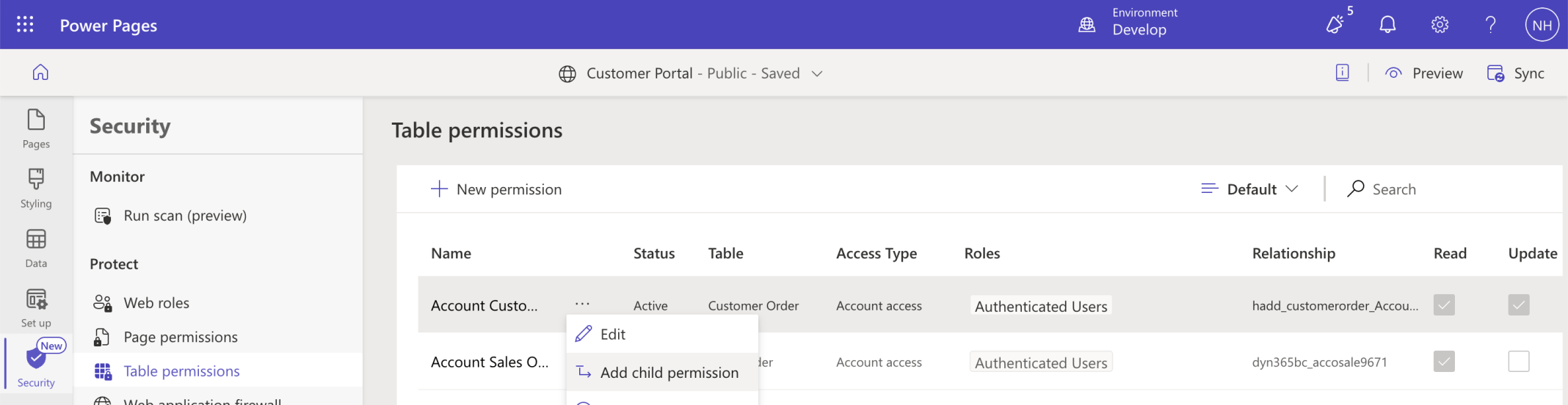Open the Set up workspace

coord(36,307)
